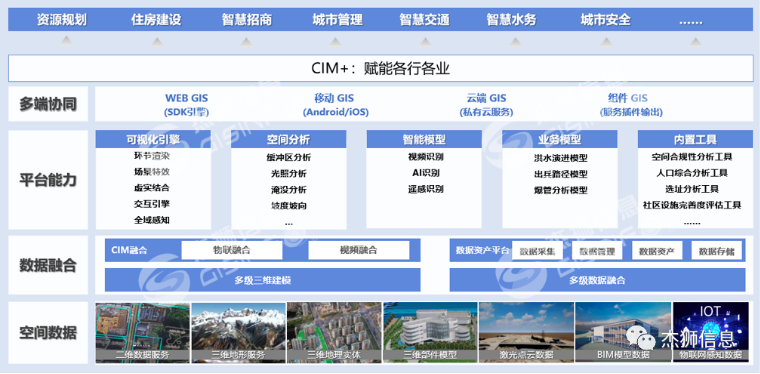Select the 激光点云数据 thumbnail
This screenshot has width=760, height=374.
tap(526, 333)
